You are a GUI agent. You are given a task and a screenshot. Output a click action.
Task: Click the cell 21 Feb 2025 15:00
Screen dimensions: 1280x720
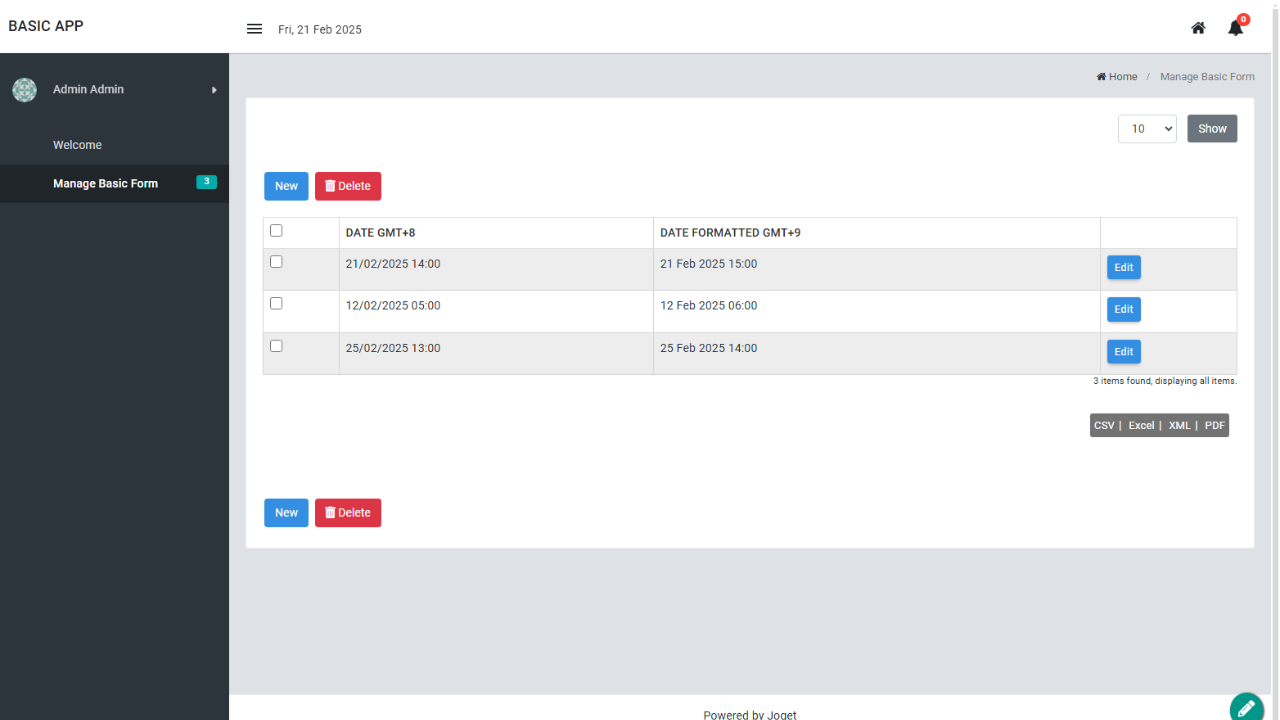pos(877,270)
